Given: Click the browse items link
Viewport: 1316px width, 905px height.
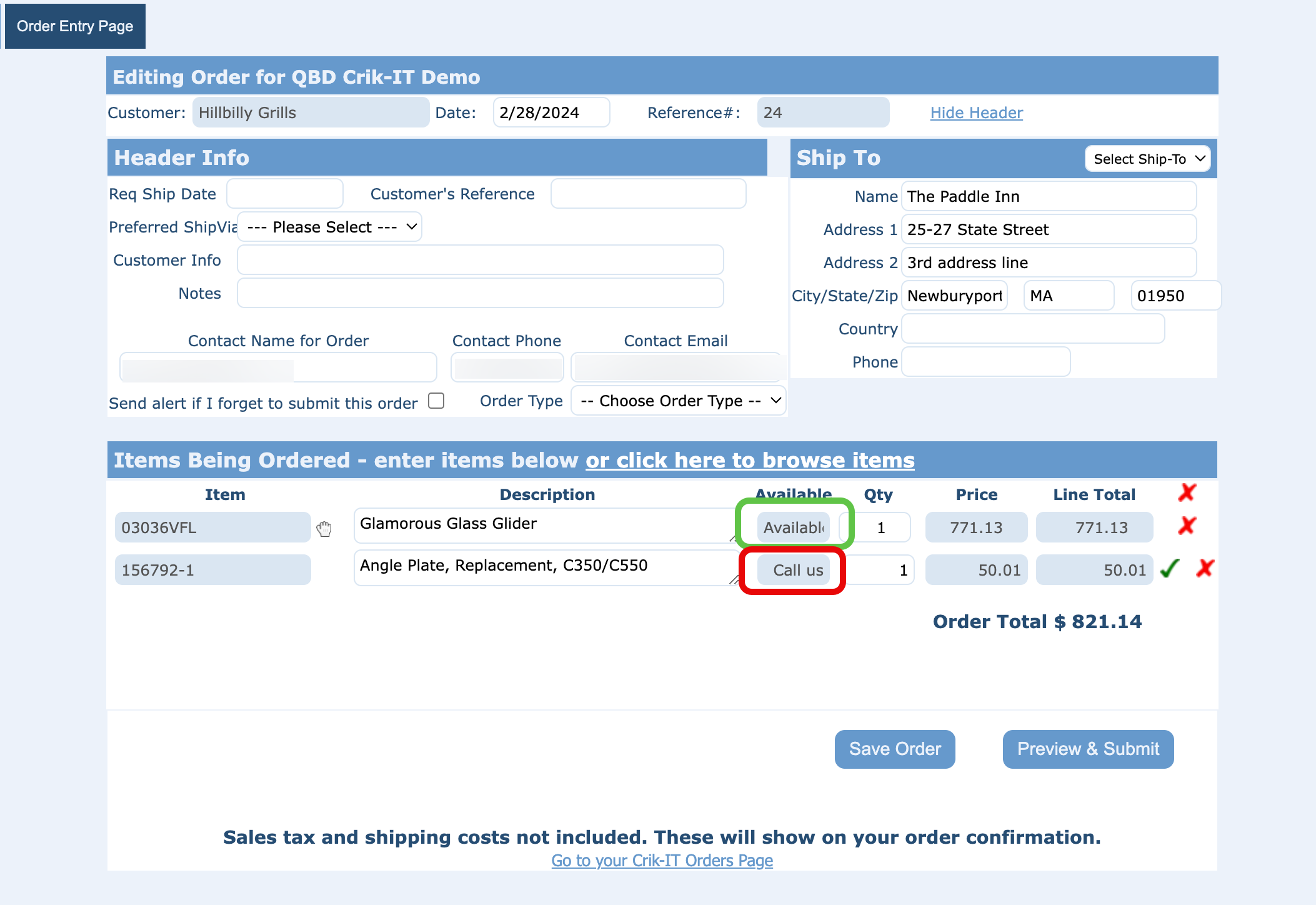Looking at the screenshot, I should coord(750,460).
